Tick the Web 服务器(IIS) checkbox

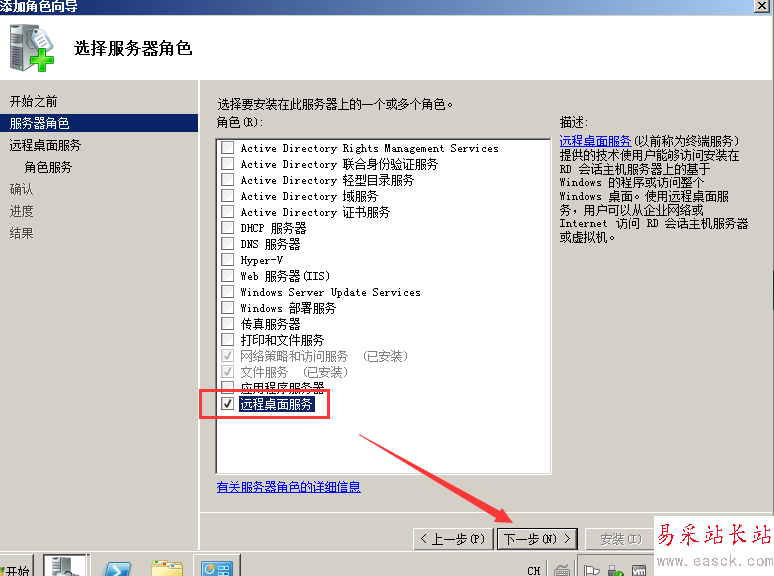point(228,275)
